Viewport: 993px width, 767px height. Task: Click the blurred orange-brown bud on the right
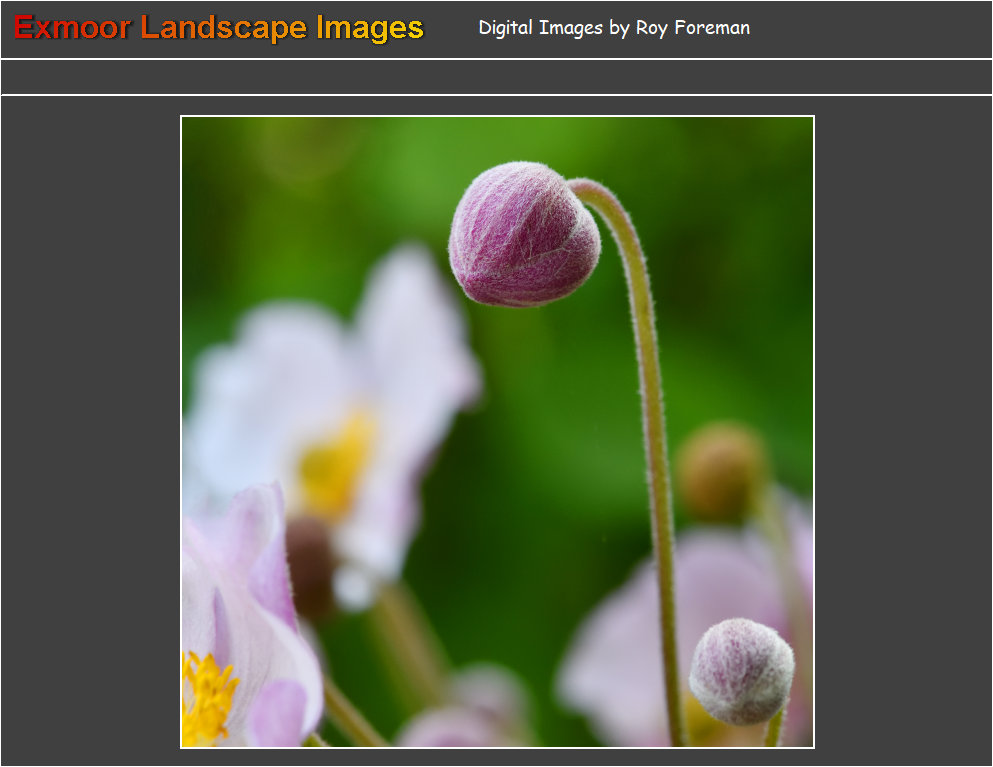pyautogui.click(x=720, y=471)
